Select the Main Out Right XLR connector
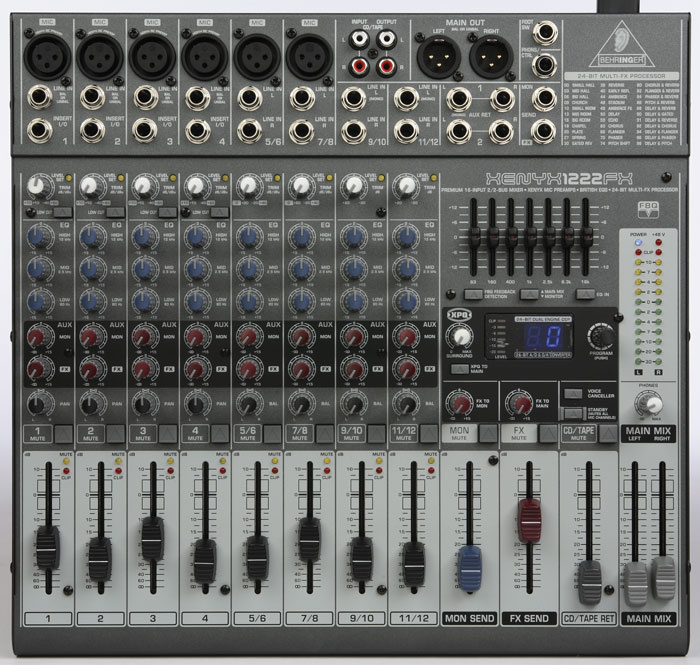The width and height of the screenshot is (700, 665). click(491, 57)
